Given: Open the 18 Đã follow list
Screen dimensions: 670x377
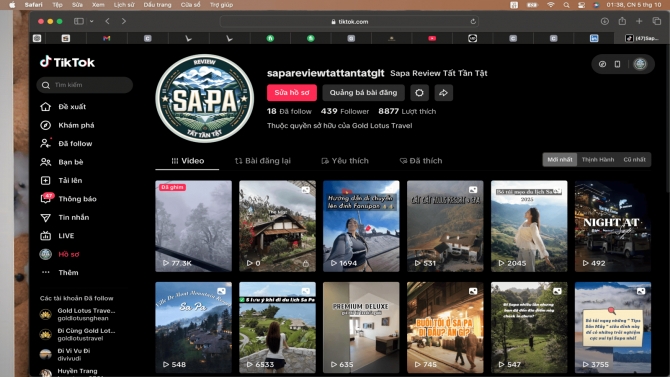Looking at the screenshot, I should pos(289,111).
